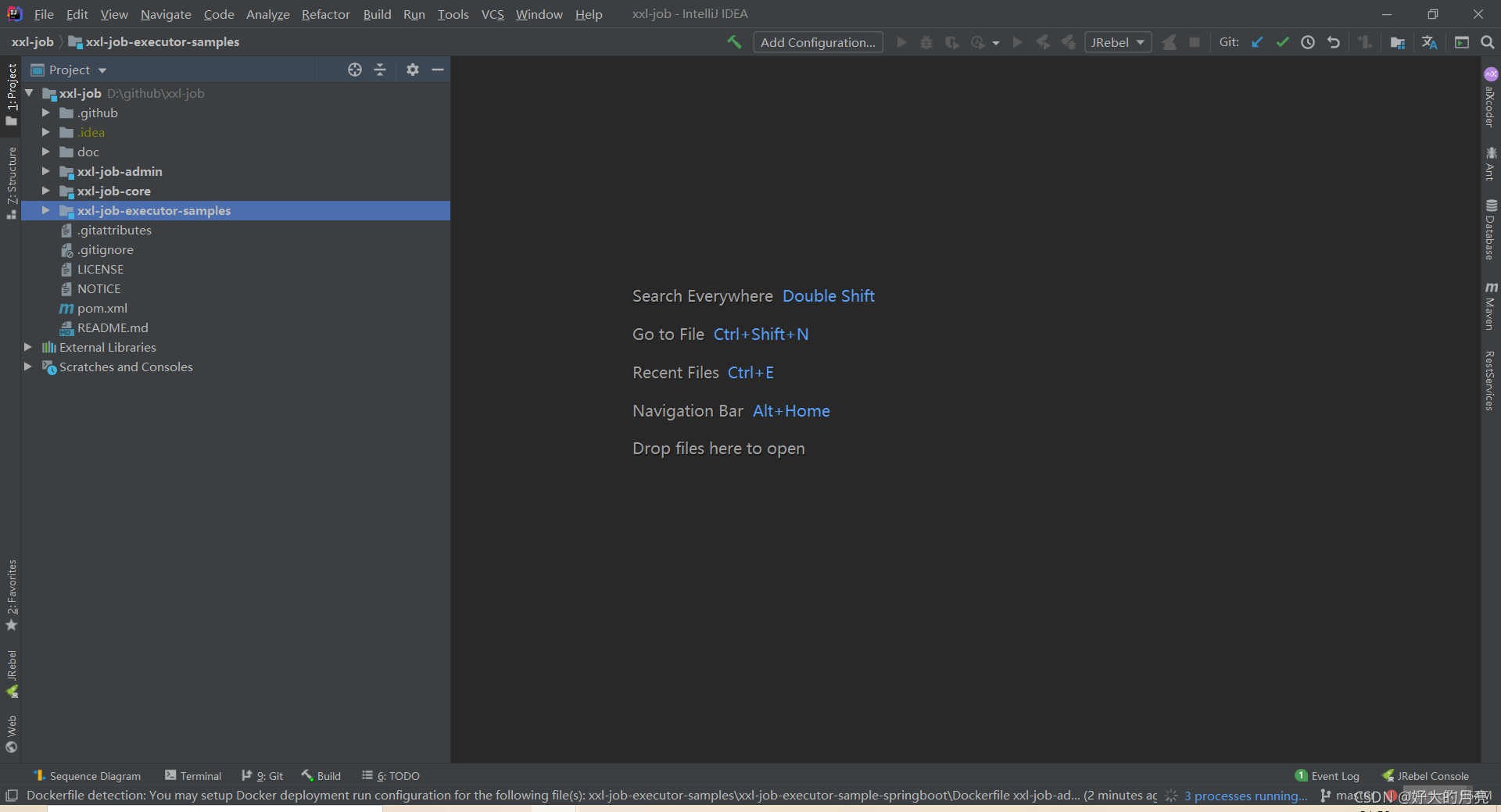Toggle the Project tool window tab

coord(11,95)
